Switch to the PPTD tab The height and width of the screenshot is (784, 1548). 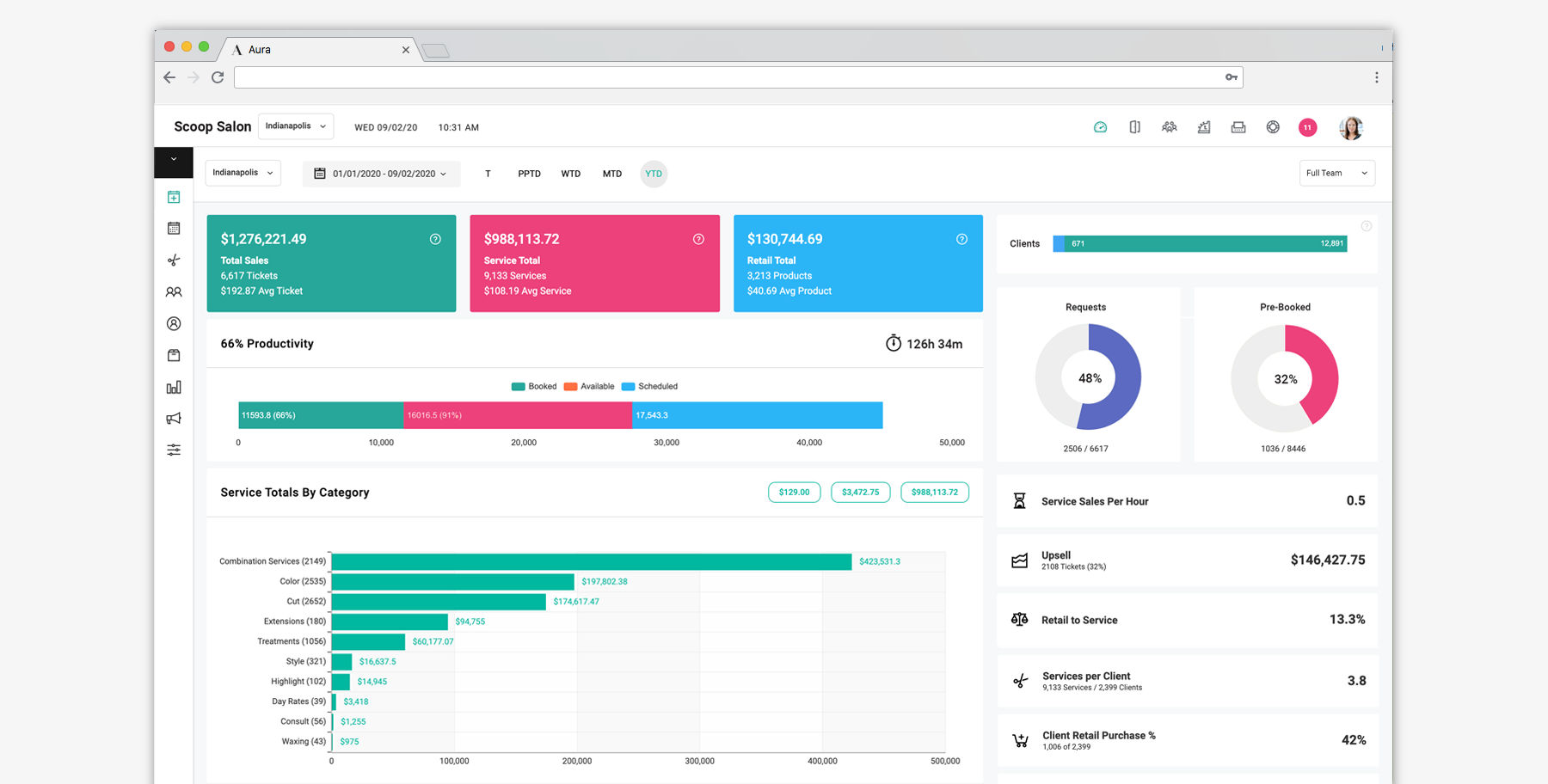point(529,174)
